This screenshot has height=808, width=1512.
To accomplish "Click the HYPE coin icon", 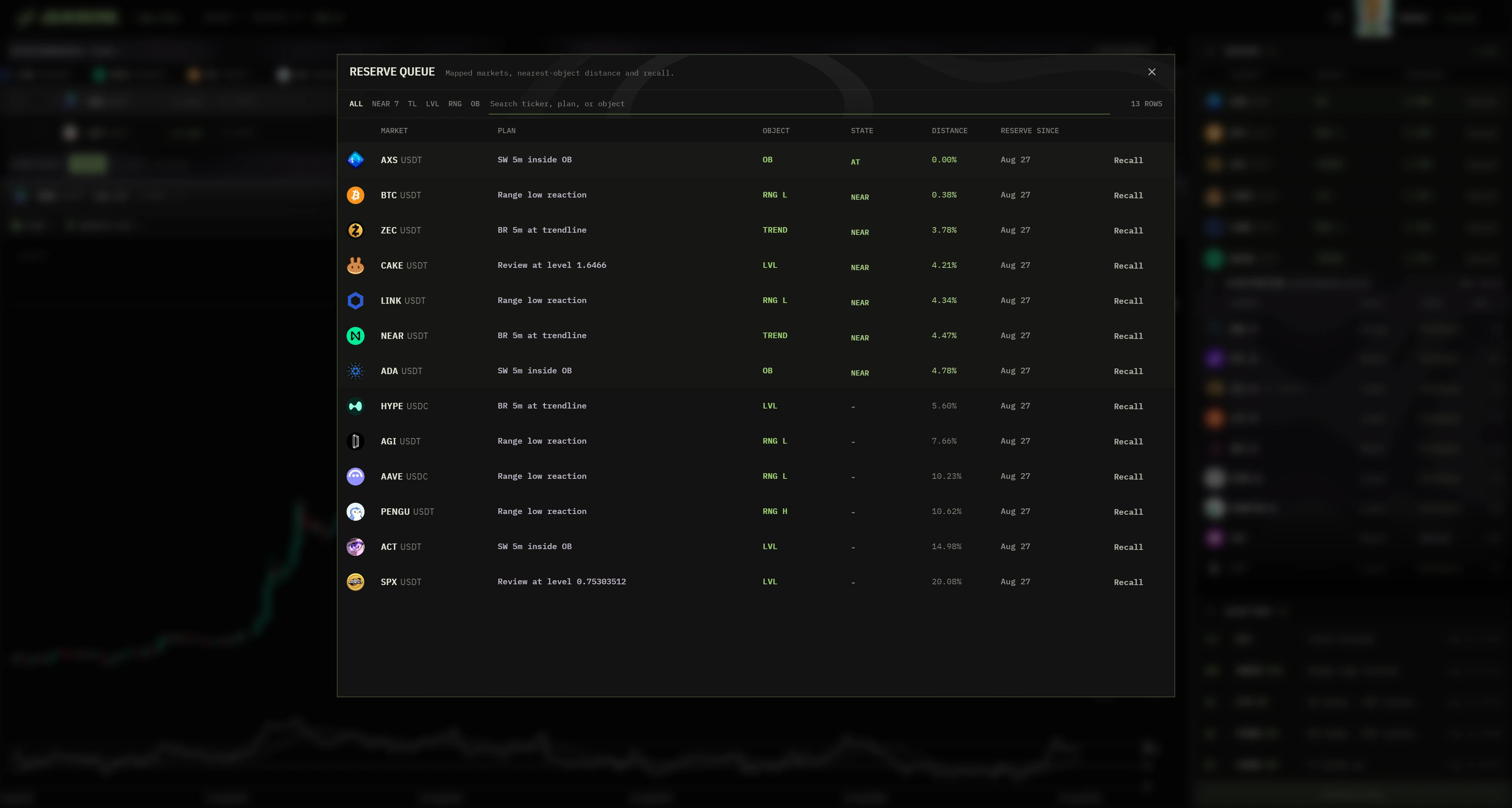I will click(355, 406).
